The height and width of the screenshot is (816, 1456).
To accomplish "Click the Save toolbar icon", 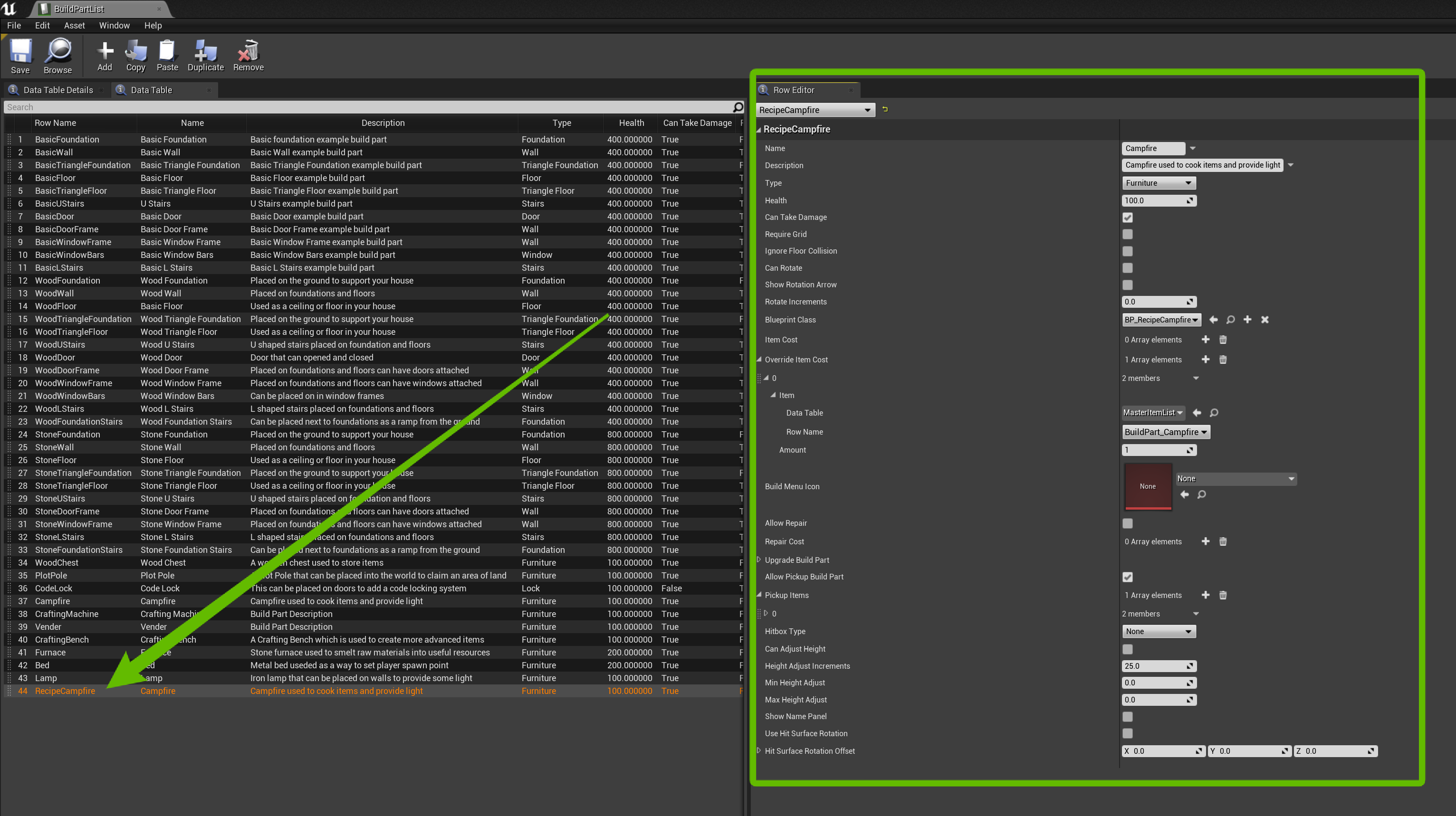I will pos(20,52).
